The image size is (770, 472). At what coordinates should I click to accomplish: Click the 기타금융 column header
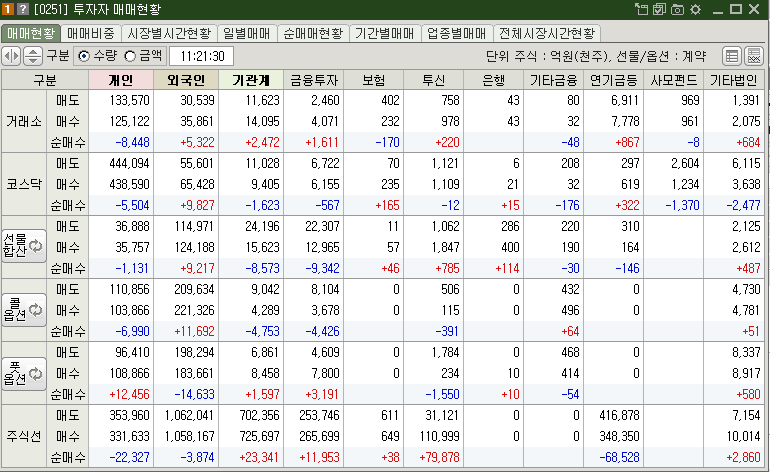pyautogui.click(x=553, y=80)
